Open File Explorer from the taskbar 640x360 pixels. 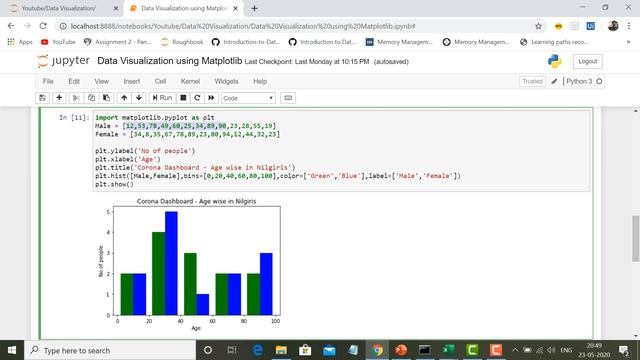point(281,350)
